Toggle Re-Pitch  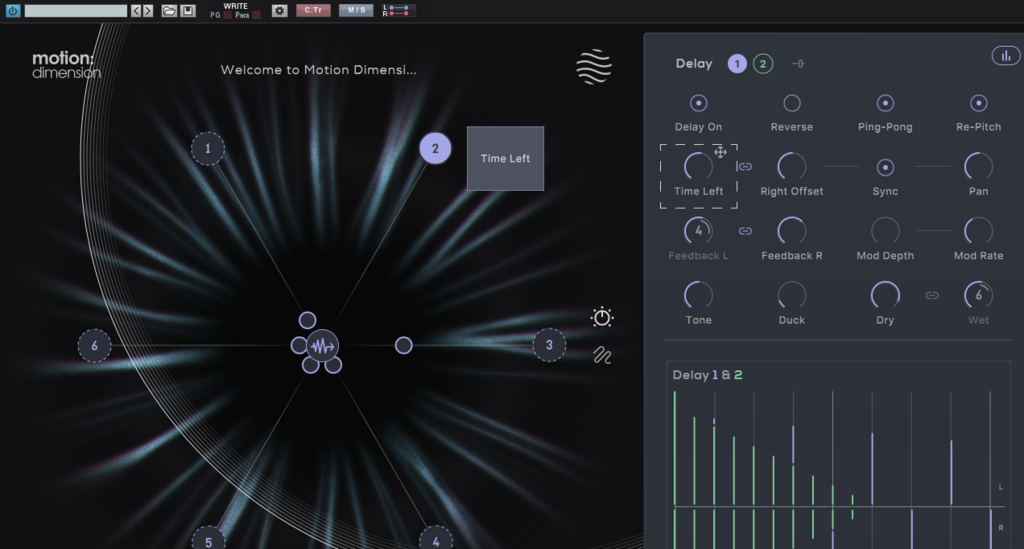point(978,103)
